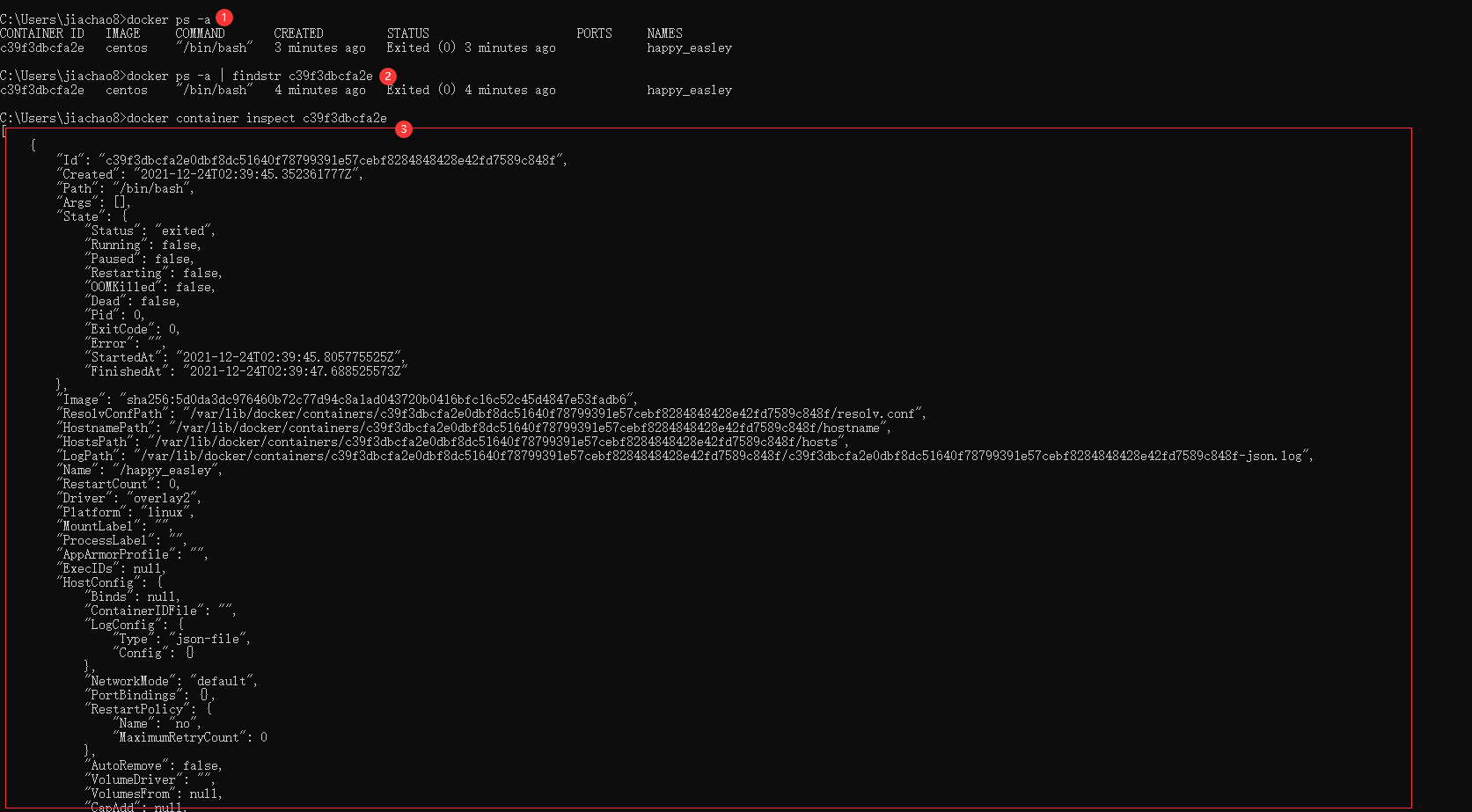Screen dimensions: 1472x812
Task: Click the "findstr c39f3dbcfa2e" command text
Action: pos(303,76)
